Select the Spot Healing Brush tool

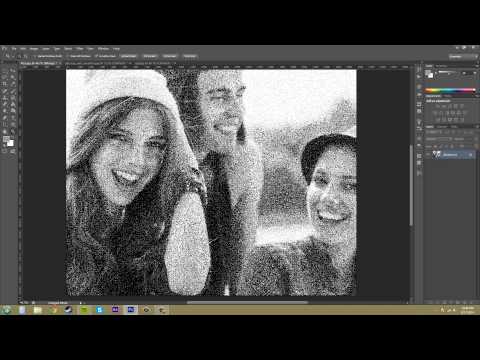pos(5,91)
